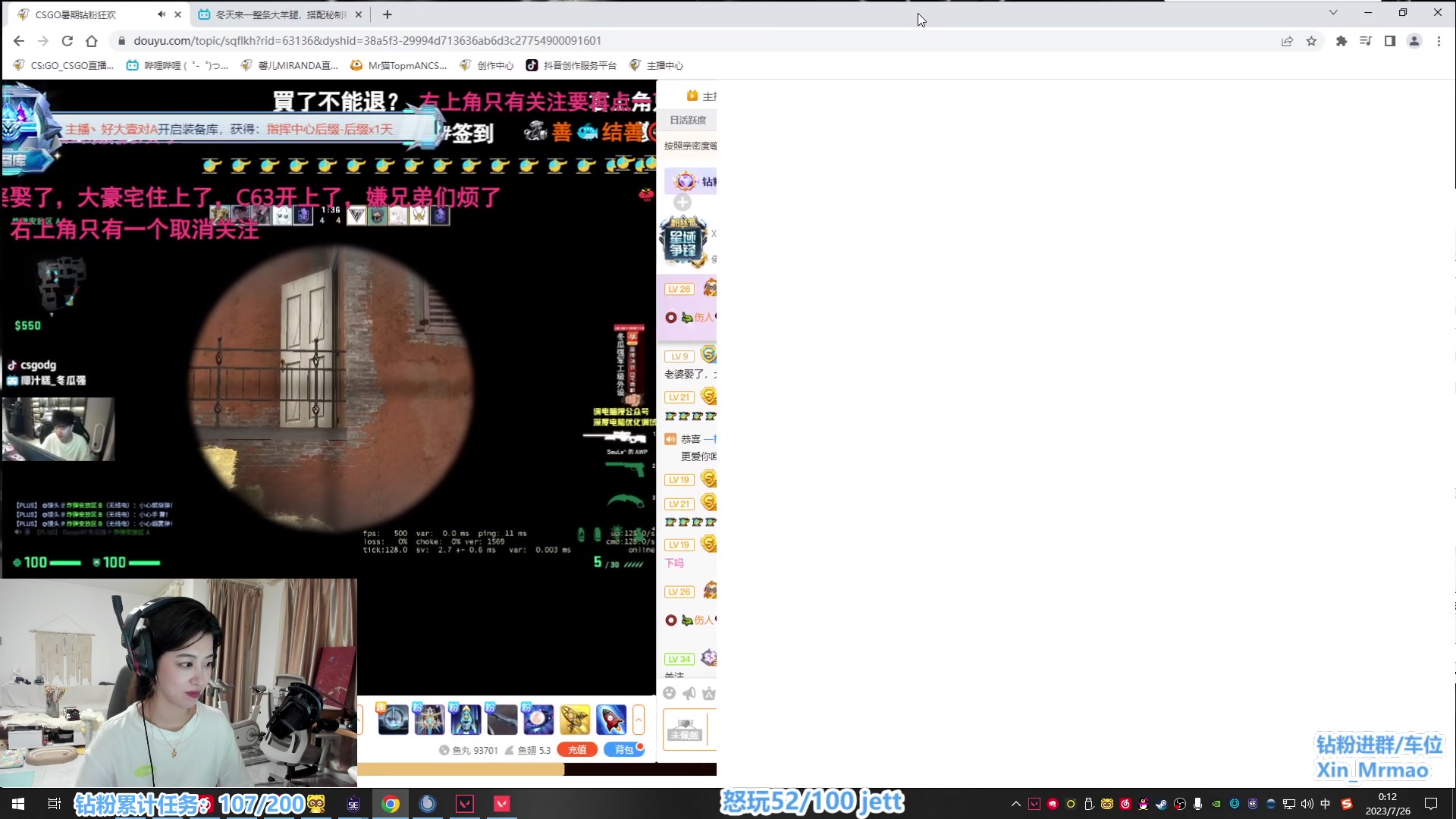Open the 抖音创作服务平台 bookmark

click(572, 65)
